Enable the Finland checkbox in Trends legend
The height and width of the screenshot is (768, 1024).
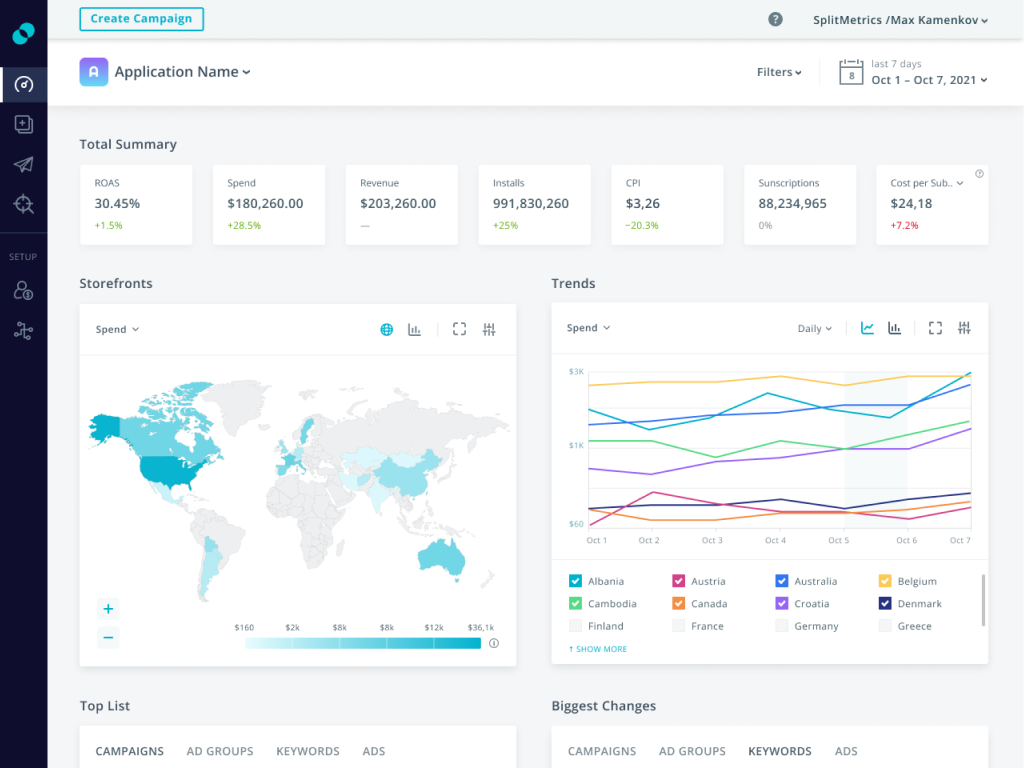pyautogui.click(x=575, y=625)
